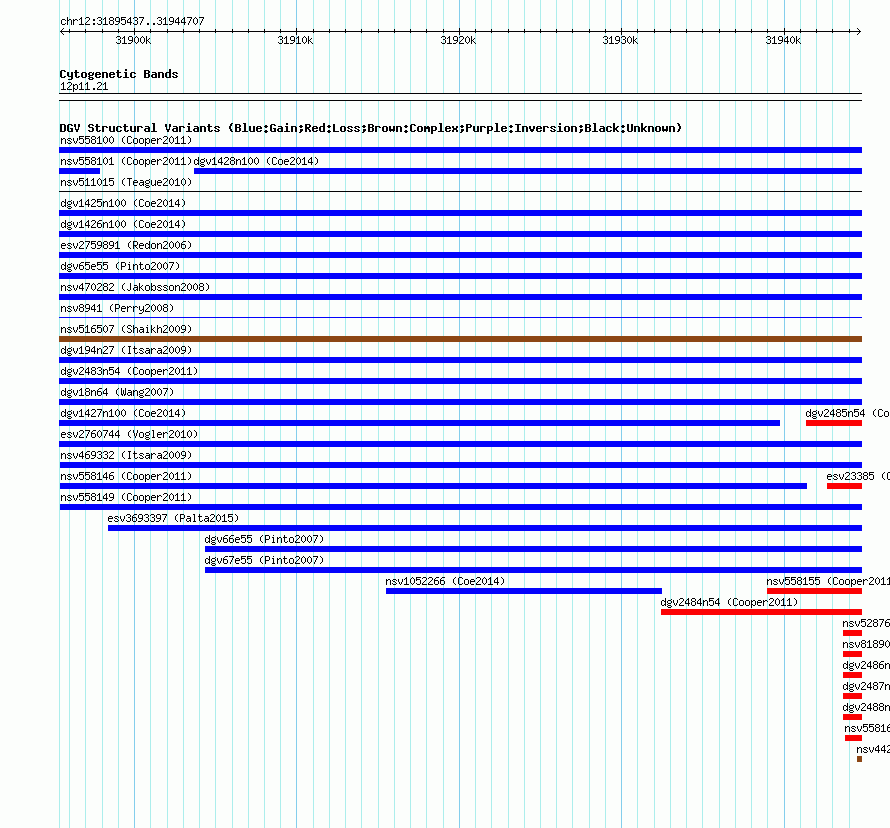Viewport: 890px width, 828px height.
Task: Click the right arrow of the ruler
Action: tap(859, 32)
